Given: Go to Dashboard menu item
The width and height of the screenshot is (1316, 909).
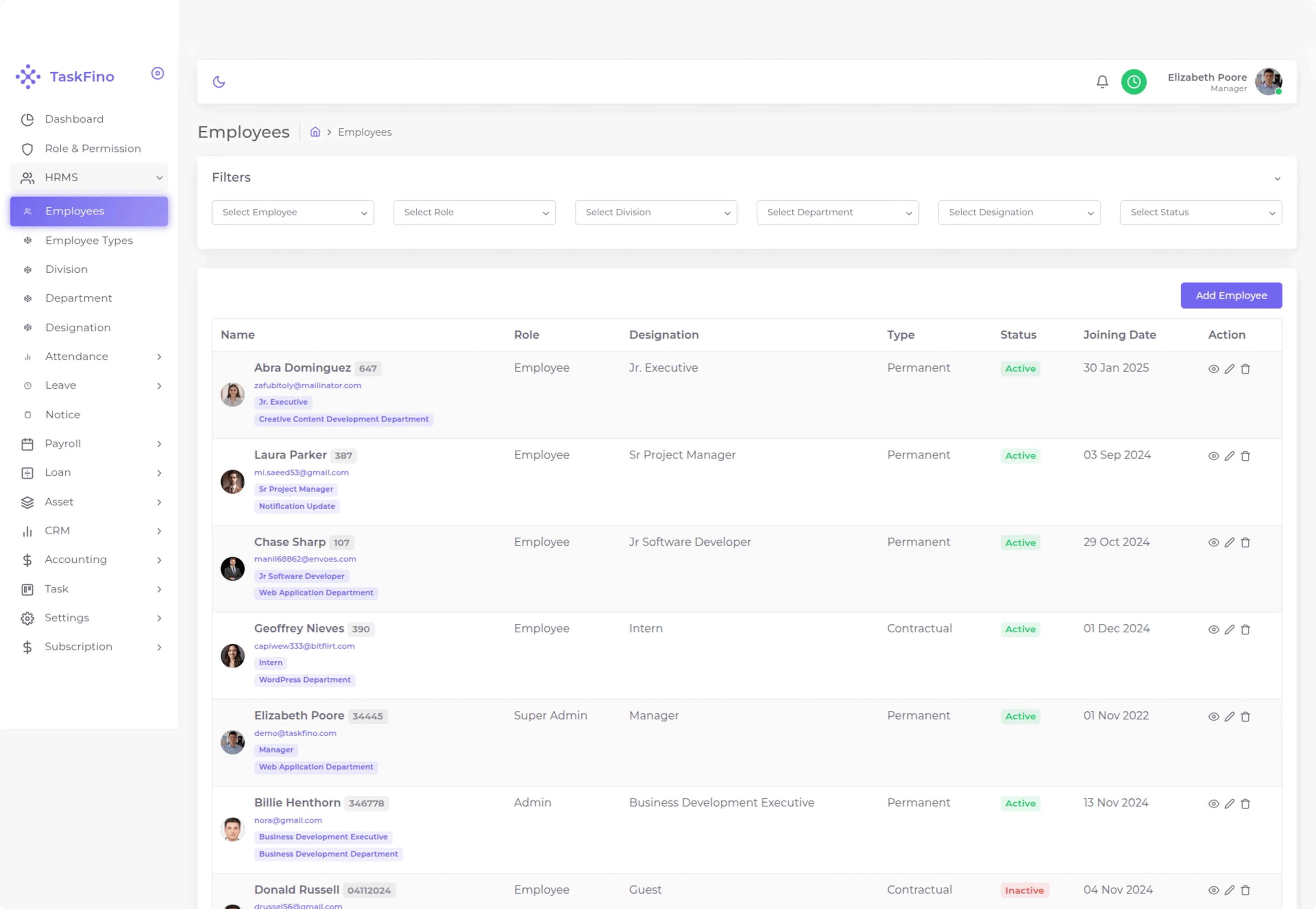Looking at the screenshot, I should click(74, 119).
